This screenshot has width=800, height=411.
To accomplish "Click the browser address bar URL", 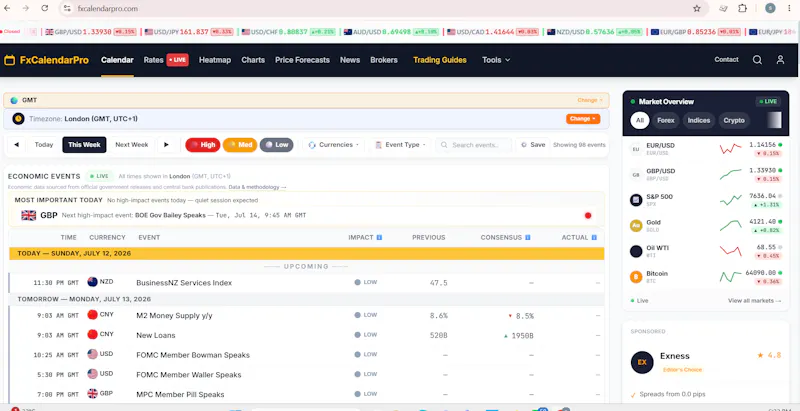I will [x=108, y=9].
